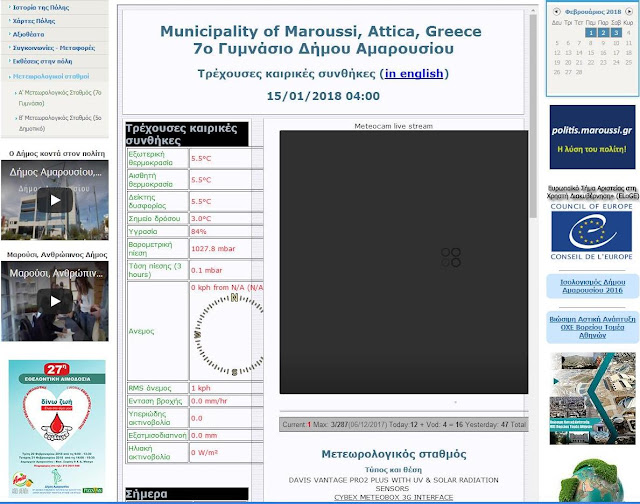
Task: Go to previous month in calendar
Action: [x=556, y=12]
